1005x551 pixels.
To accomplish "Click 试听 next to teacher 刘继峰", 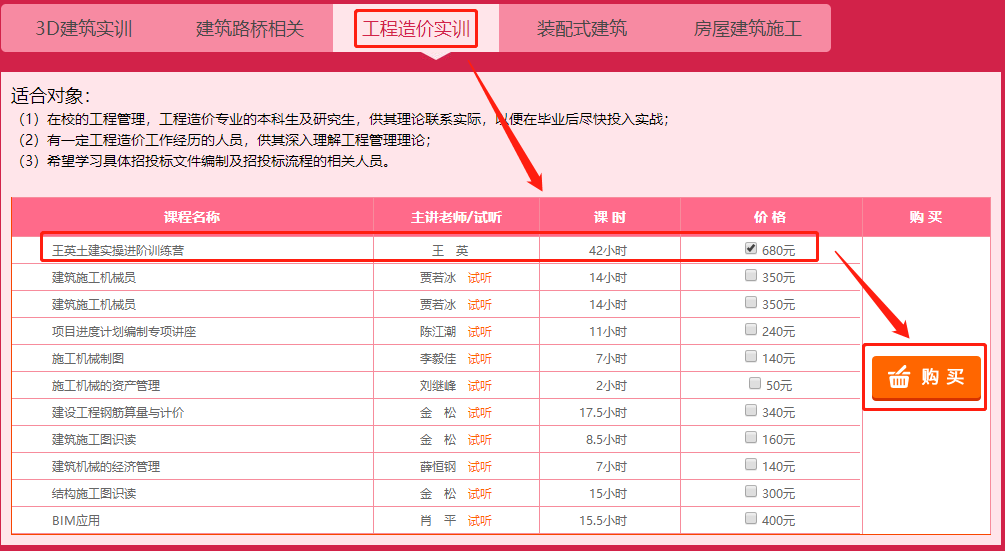I will tap(480, 386).
